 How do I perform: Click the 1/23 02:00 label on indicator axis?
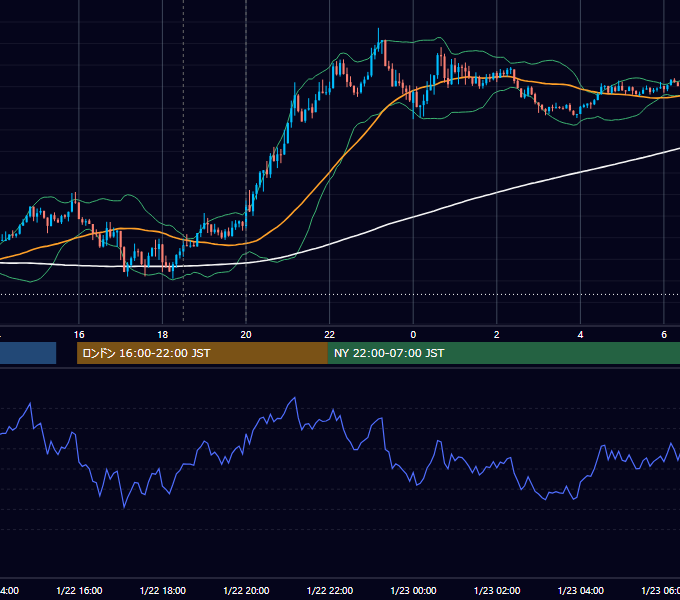(x=497, y=590)
